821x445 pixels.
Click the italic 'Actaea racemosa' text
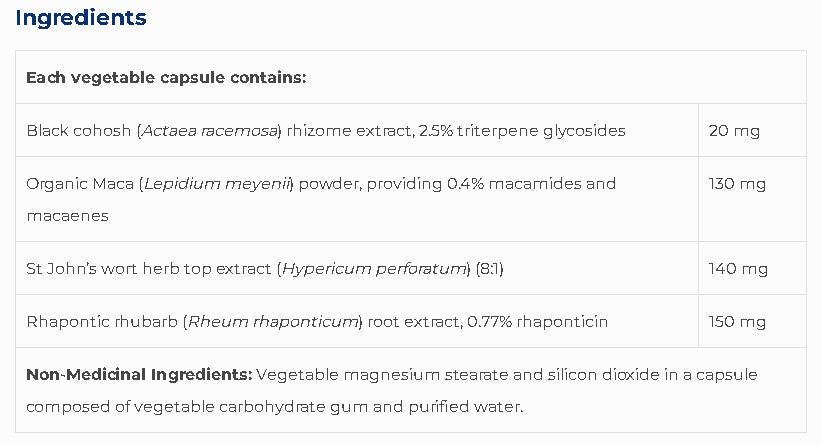click(x=210, y=131)
